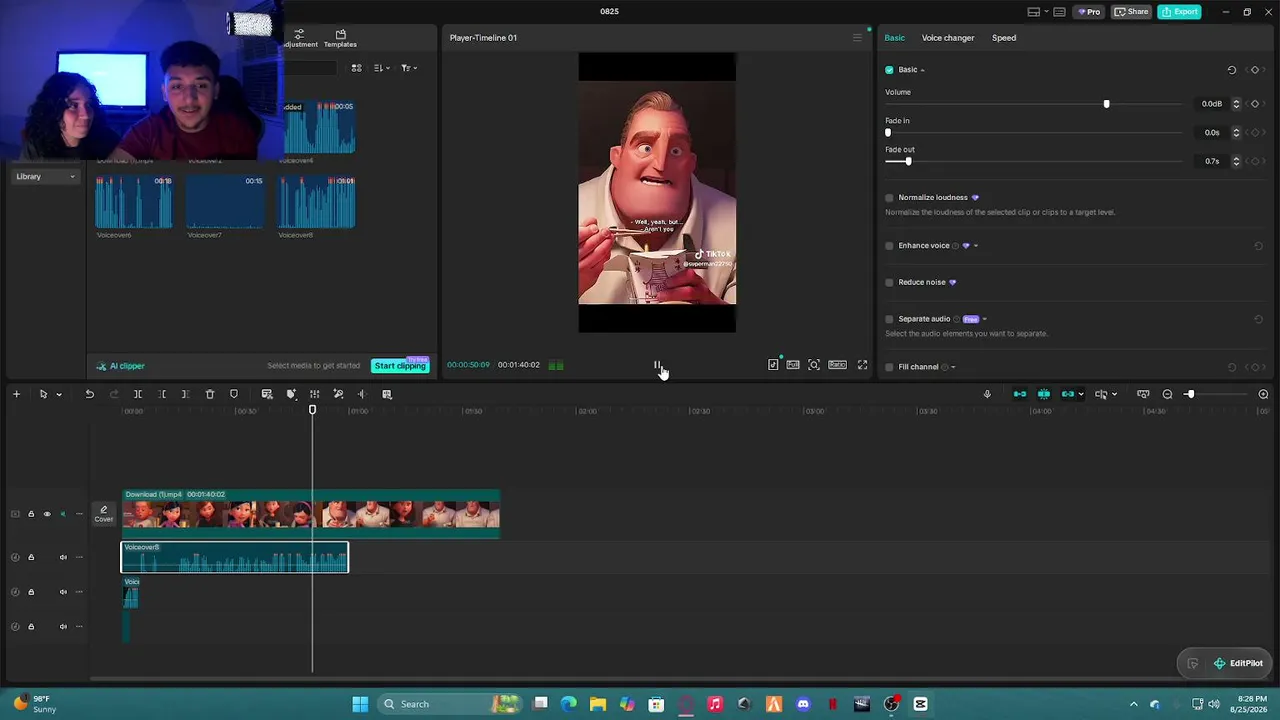Viewport: 1280px width, 720px height.
Task: Adjust the Volume slider handle
Action: coord(1106,104)
